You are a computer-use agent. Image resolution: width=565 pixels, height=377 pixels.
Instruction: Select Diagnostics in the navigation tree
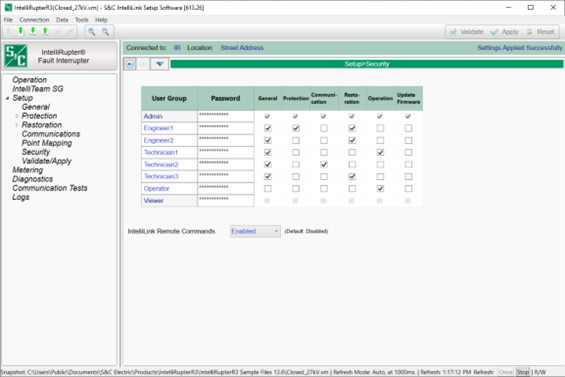tap(33, 179)
